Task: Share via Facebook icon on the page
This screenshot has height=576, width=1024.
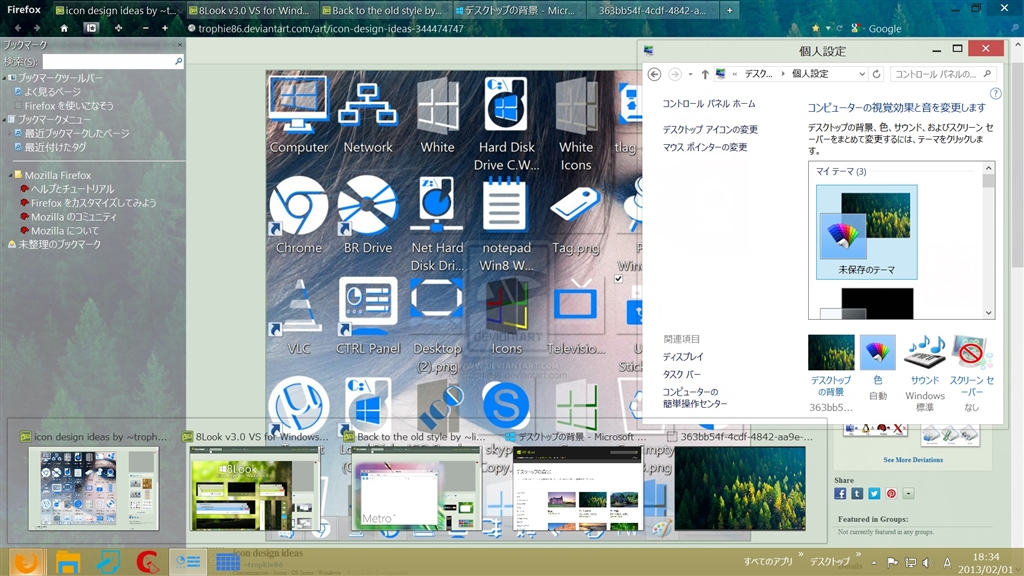Action: pyautogui.click(x=840, y=493)
